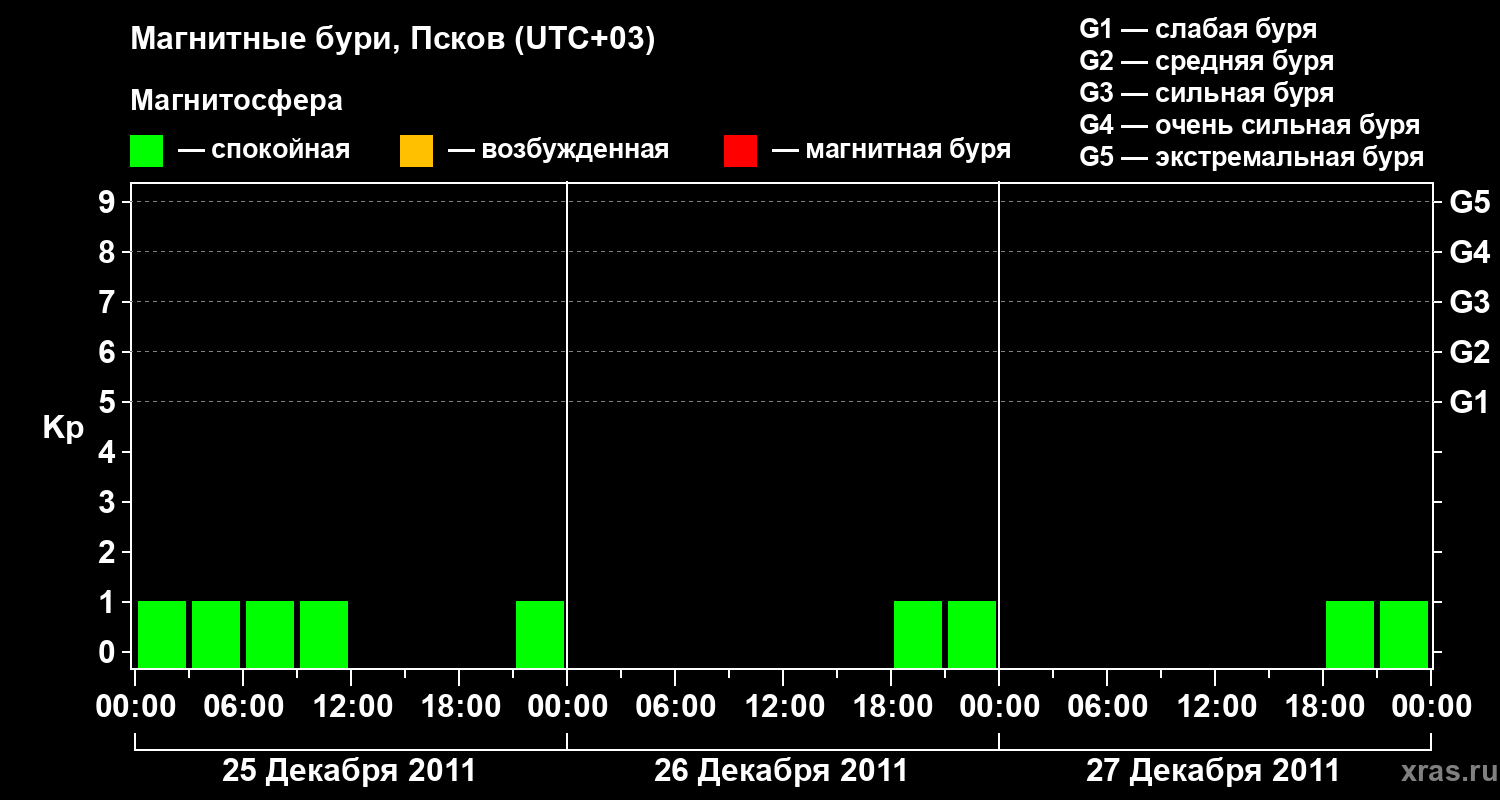This screenshot has height=800, width=1500.
Task: Click the 'G2 — средняя буря' legend line
Action: pos(1207,61)
